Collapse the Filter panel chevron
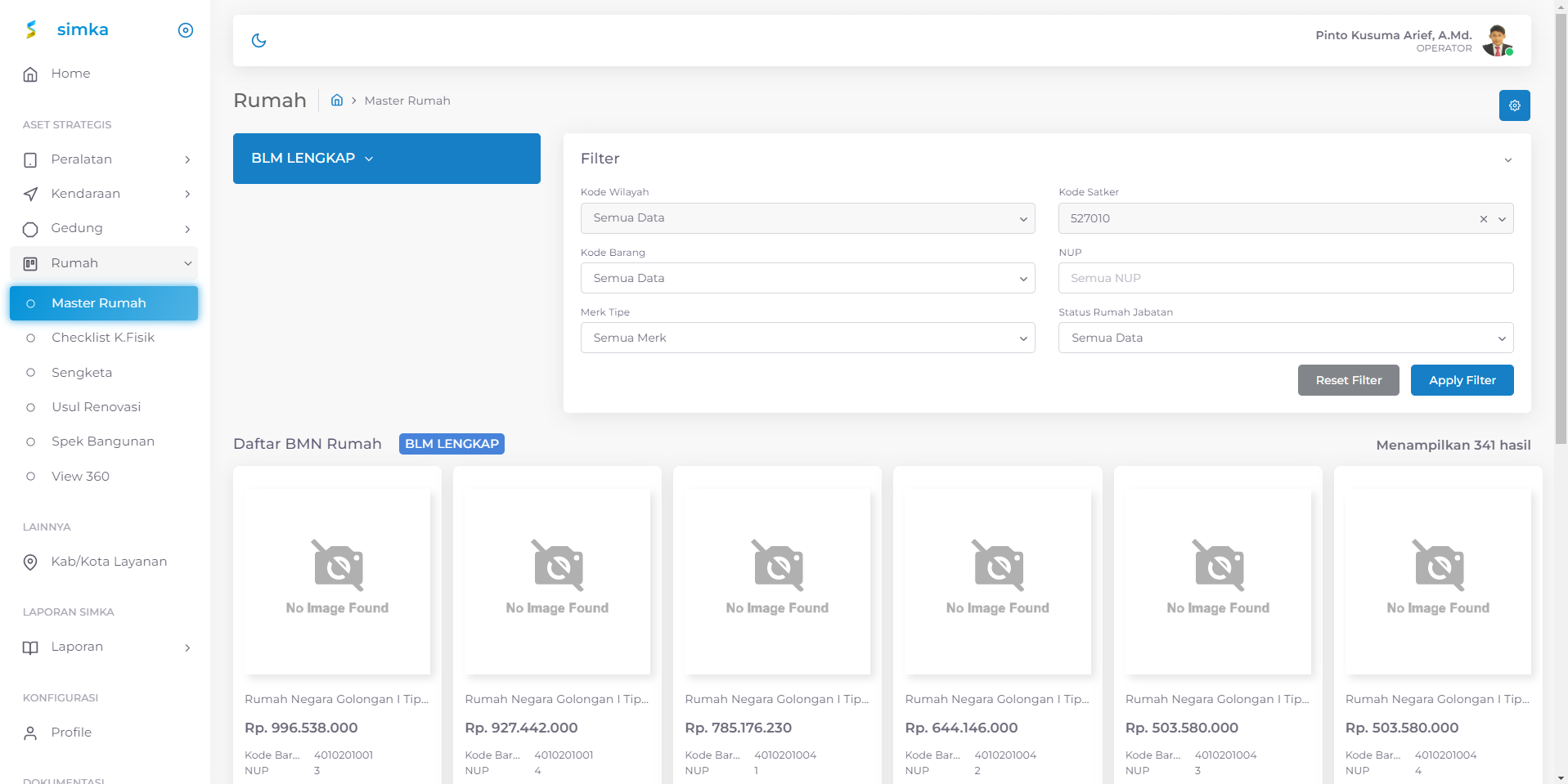 click(x=1507, y=160)
